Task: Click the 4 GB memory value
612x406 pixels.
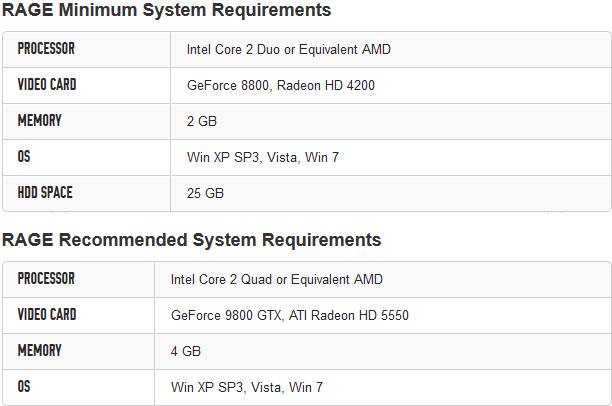Action: (x=186, y=351)
